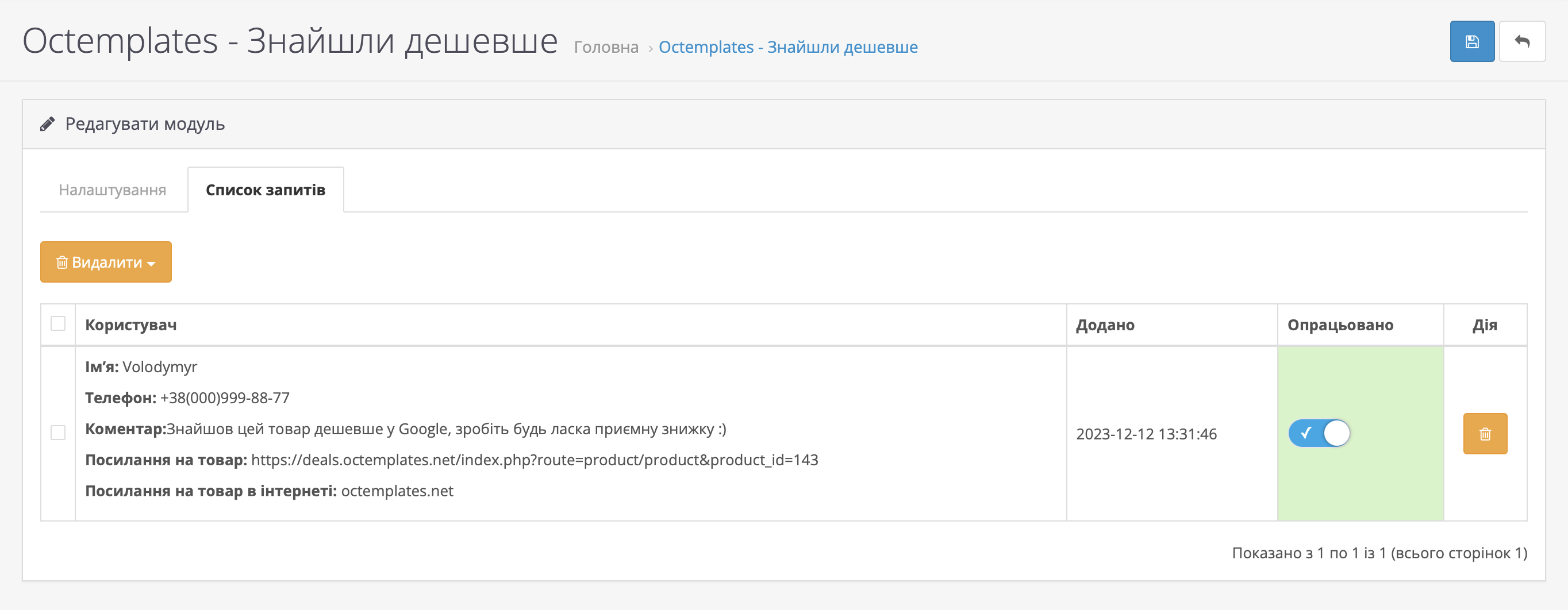This screenshot has height=610, width=1568.
Task: Click the Користувач column header
Action: click(x=131, y=325)
